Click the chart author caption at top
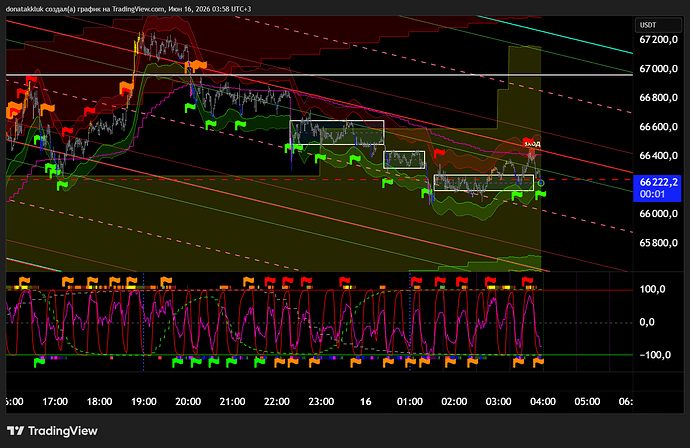Image resolution: width=690 pixels, height=448 pixels. tap(128, 9)
